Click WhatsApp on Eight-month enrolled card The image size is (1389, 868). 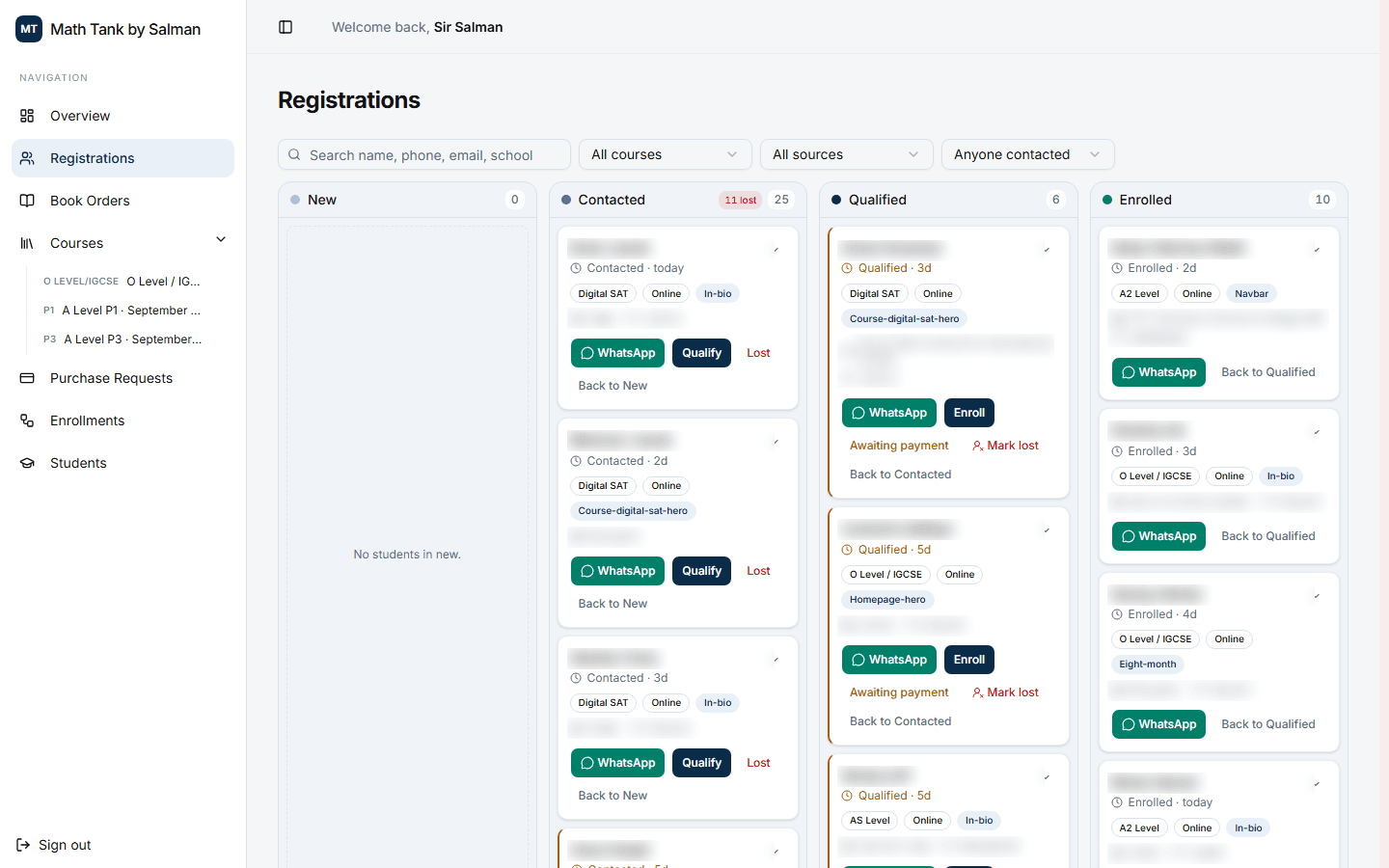coord(1158,724)
